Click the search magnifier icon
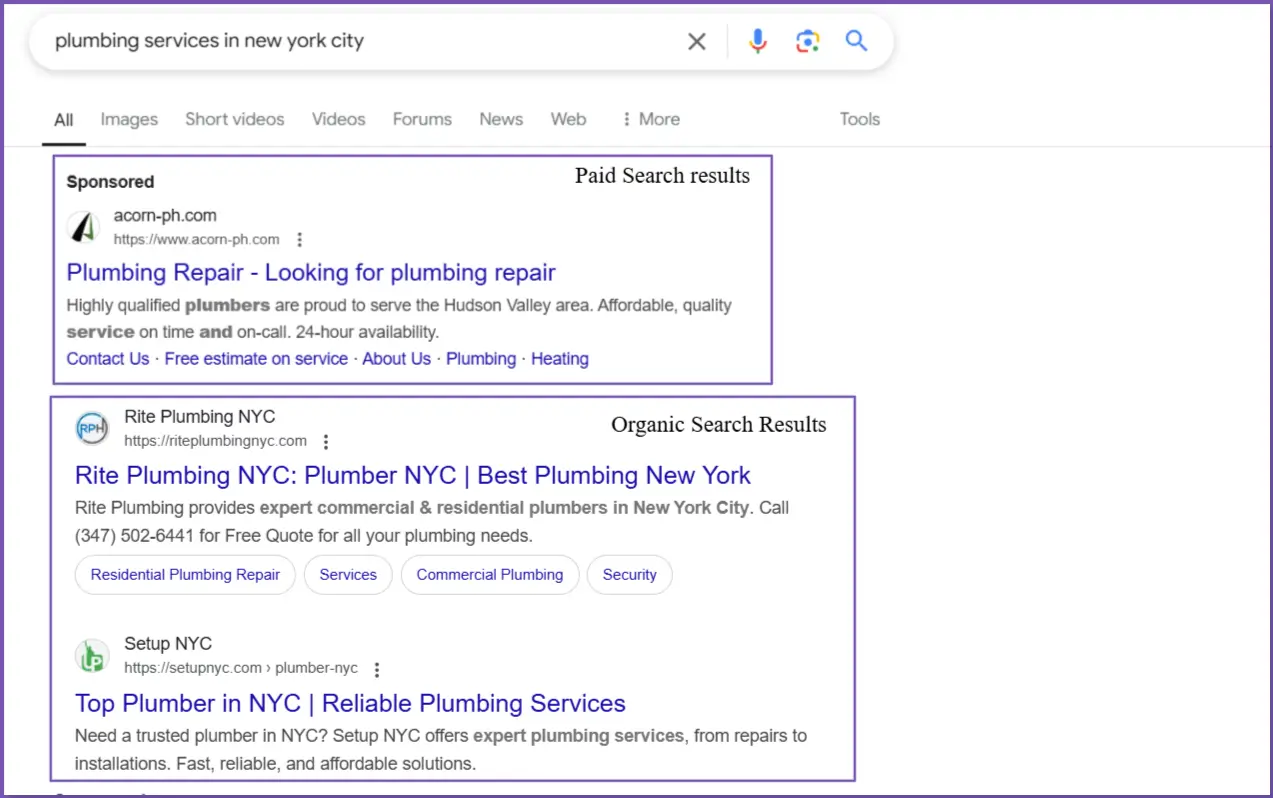Viewport: 1273px width, 798px height. [856, 41]
